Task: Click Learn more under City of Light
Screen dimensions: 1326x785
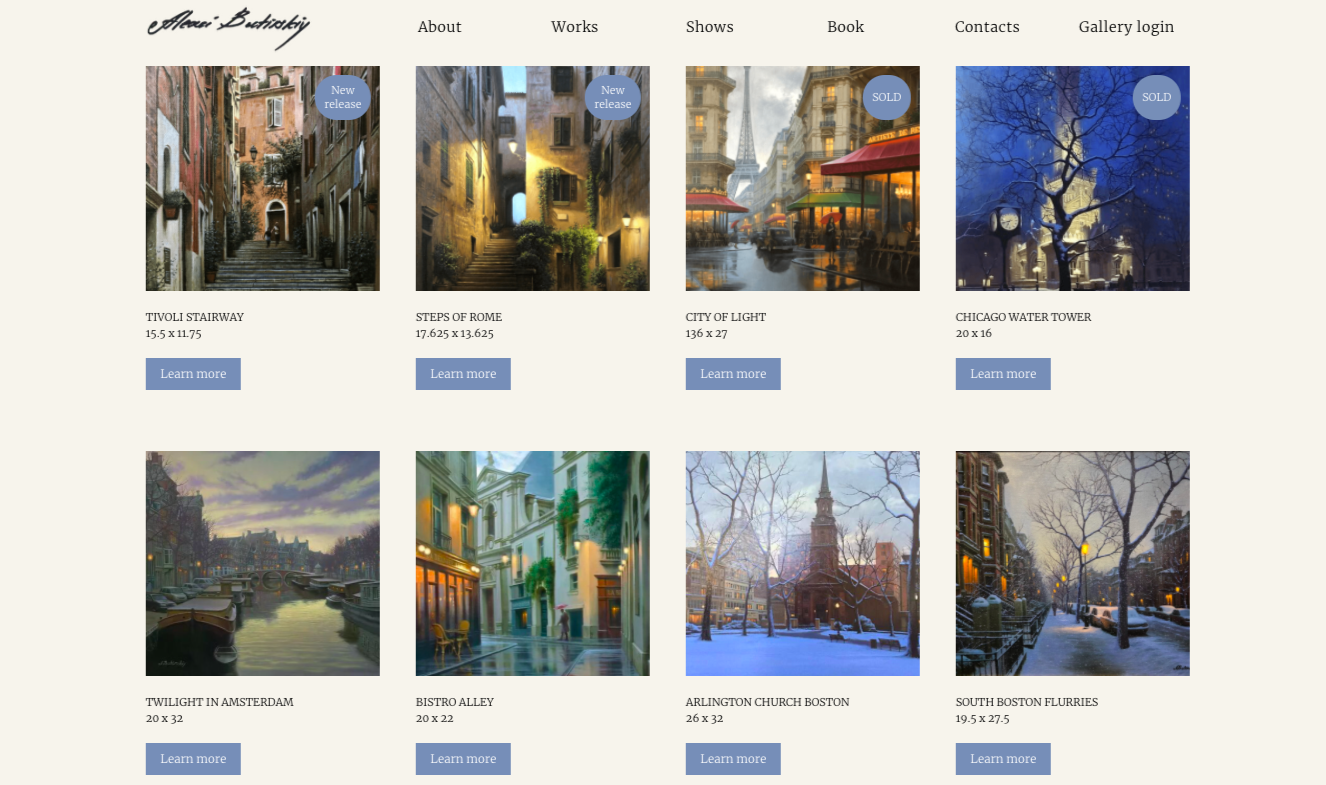Action: [x=733, y=374]
